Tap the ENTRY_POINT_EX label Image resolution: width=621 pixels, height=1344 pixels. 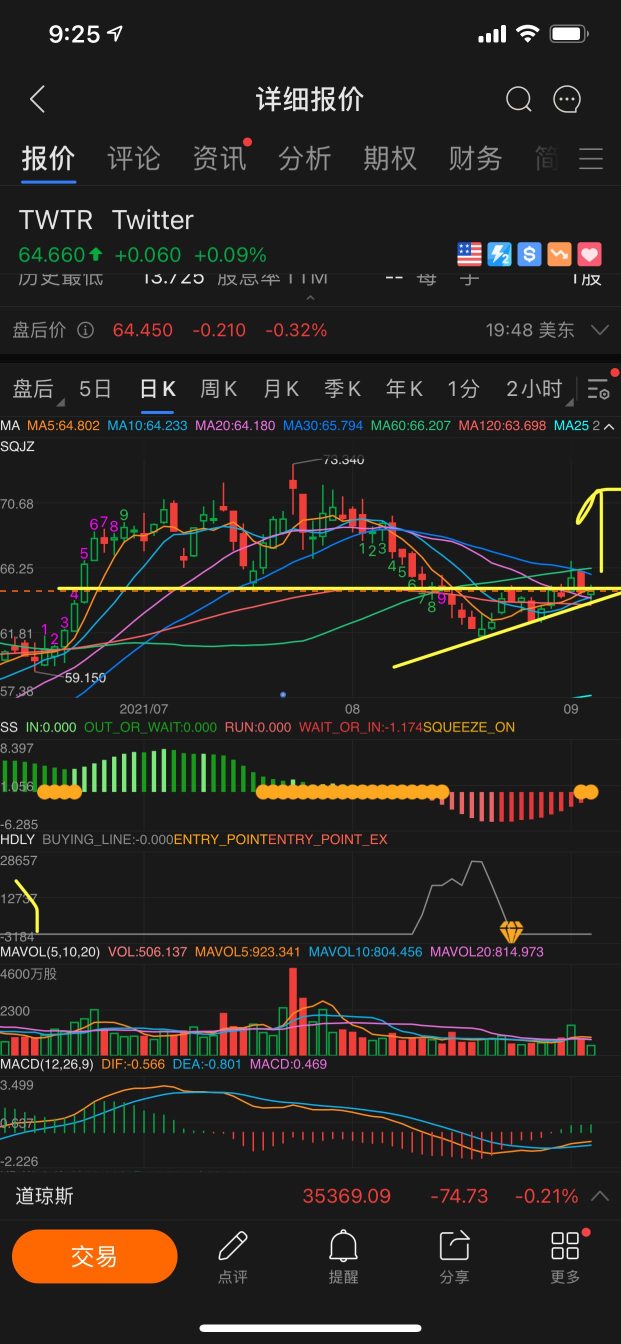(x=327, y=839)
